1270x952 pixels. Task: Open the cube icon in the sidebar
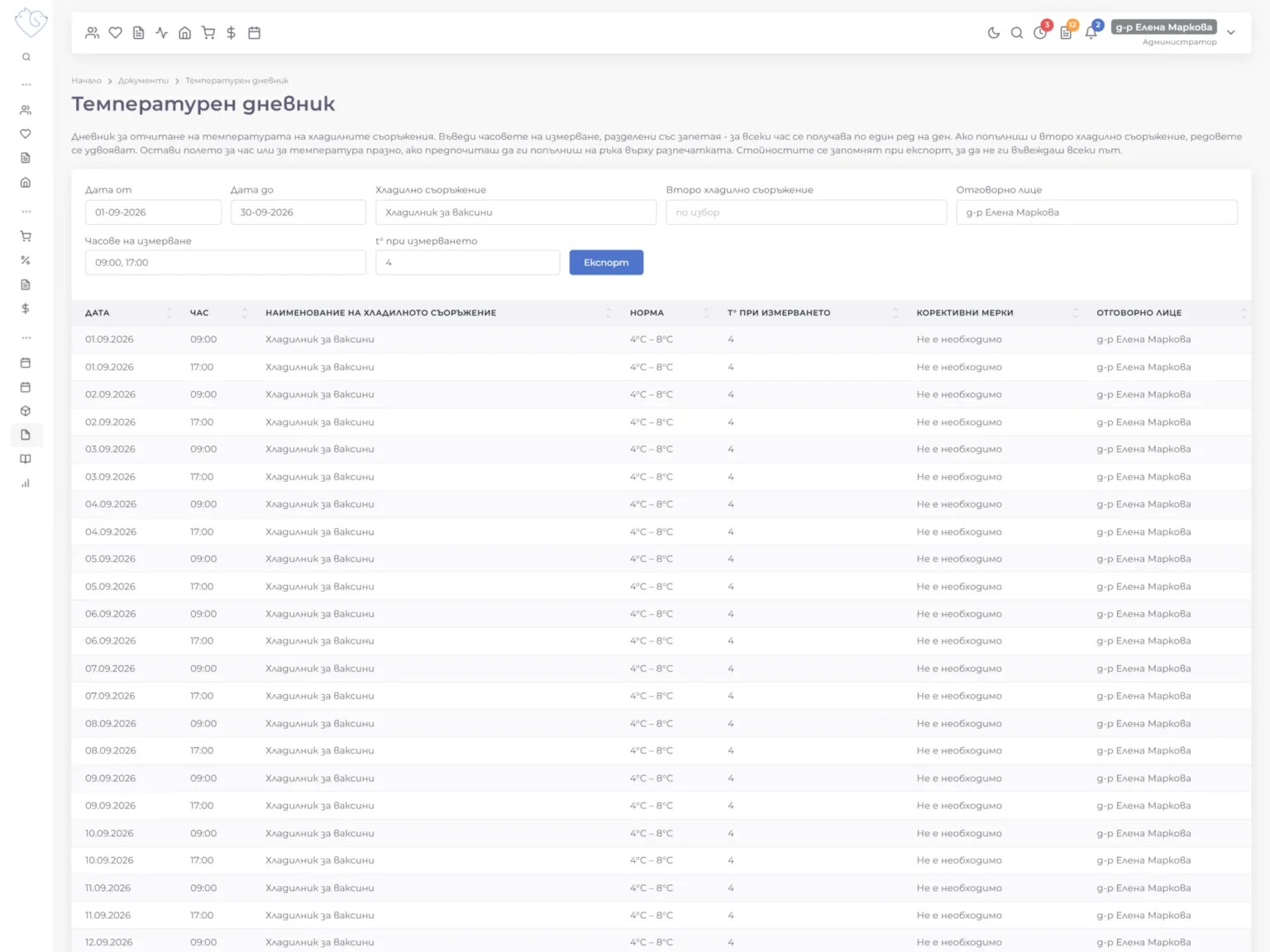pyautogui.click(x=26, y=411)
